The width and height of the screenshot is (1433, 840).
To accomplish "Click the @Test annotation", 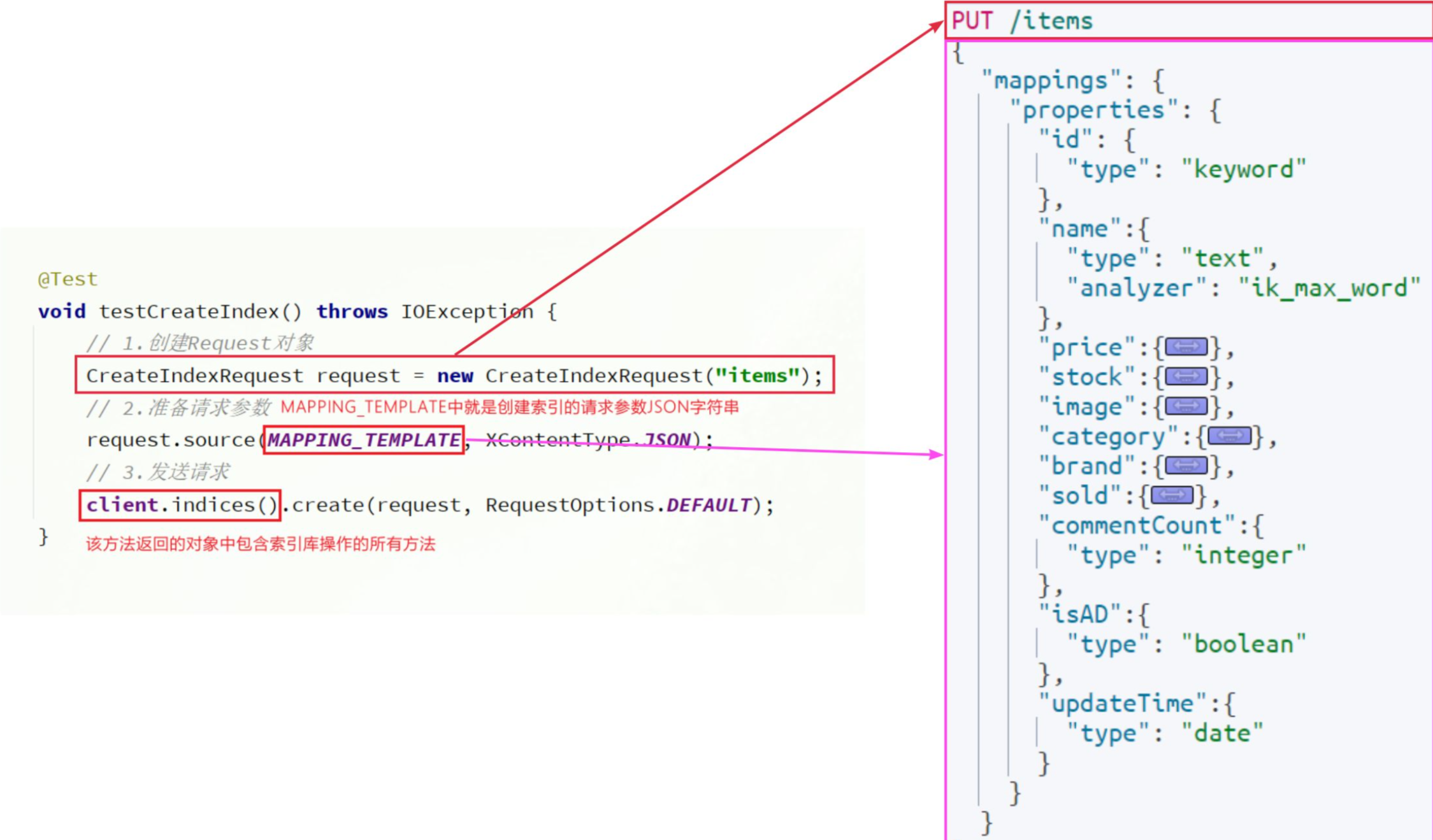I will pos(68,279).
